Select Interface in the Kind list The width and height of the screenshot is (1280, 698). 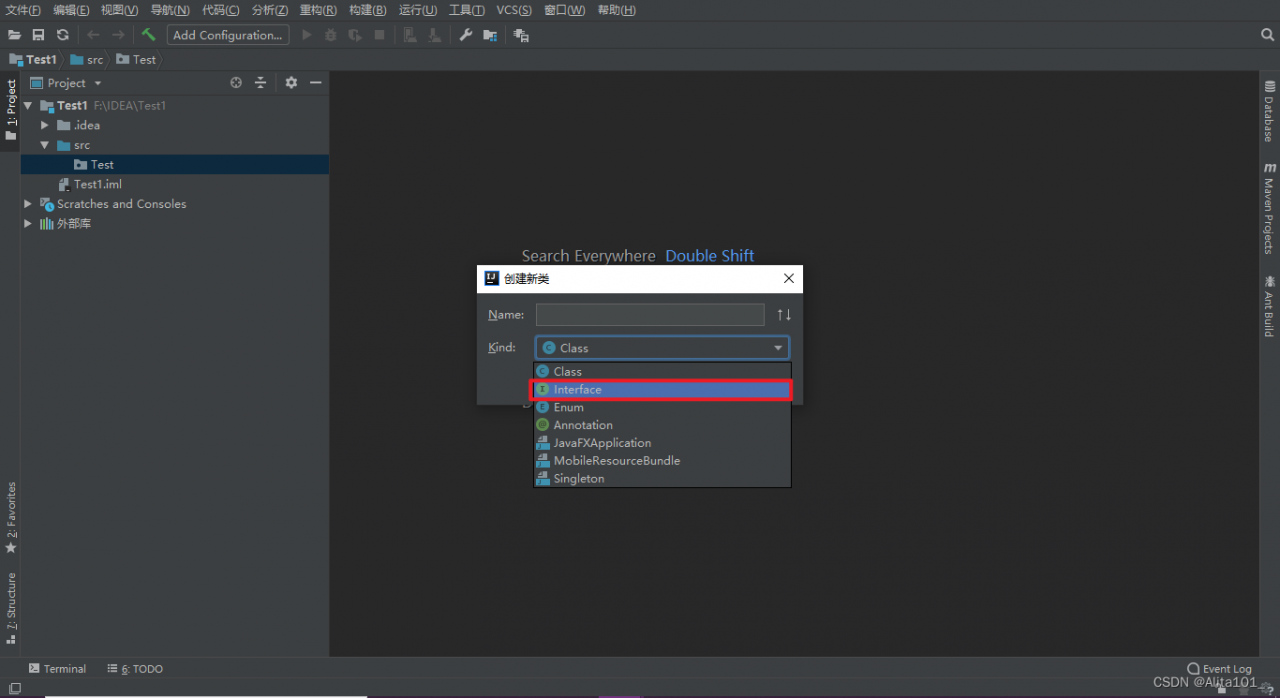click(x=662, y=390)
